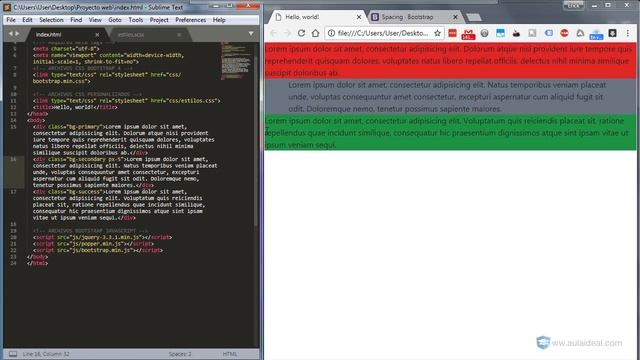
Task: Open the tab list dropdown arrow
Action: 251,33
